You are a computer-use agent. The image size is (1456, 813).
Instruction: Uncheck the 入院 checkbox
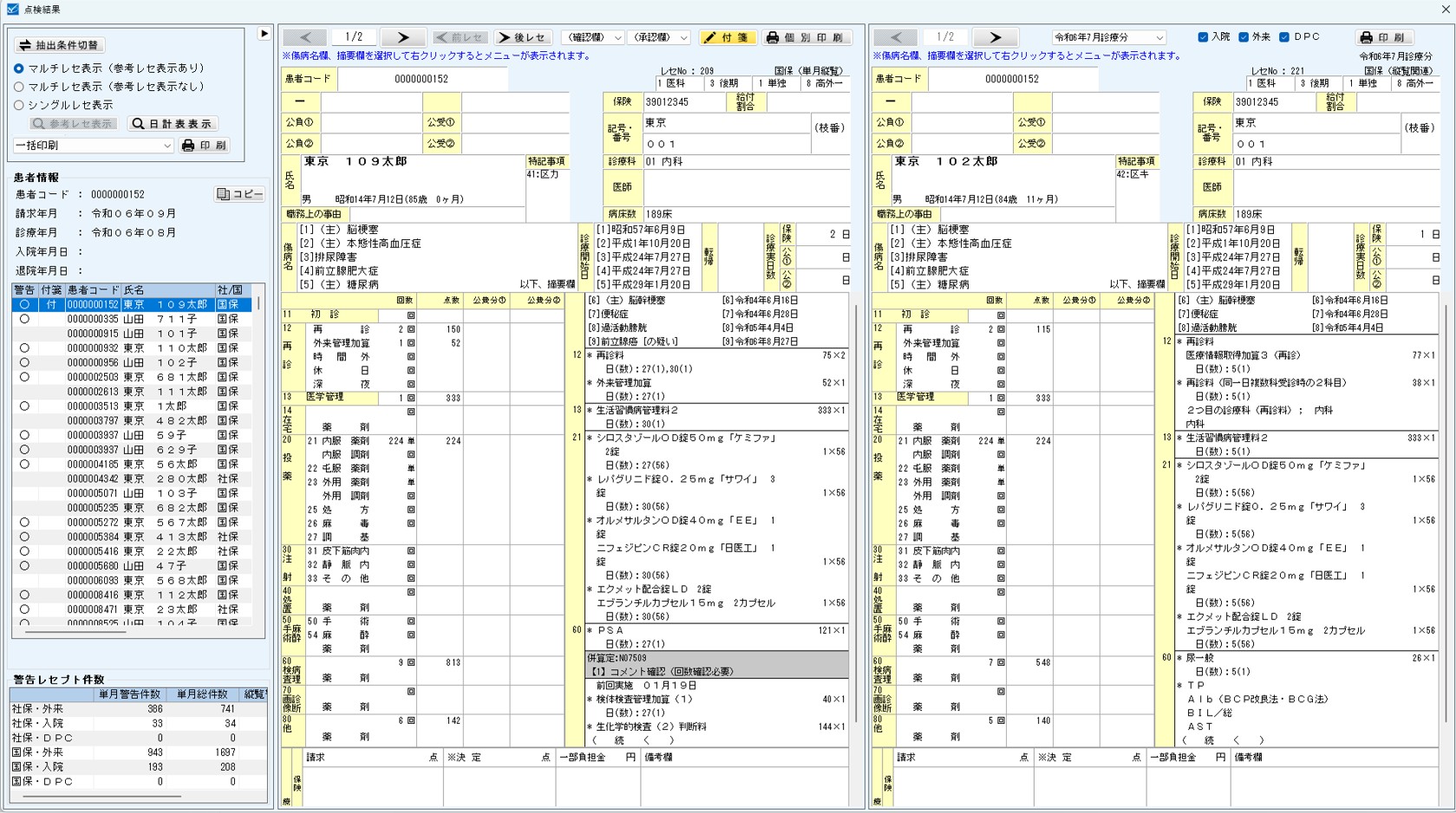[1203, 37]
